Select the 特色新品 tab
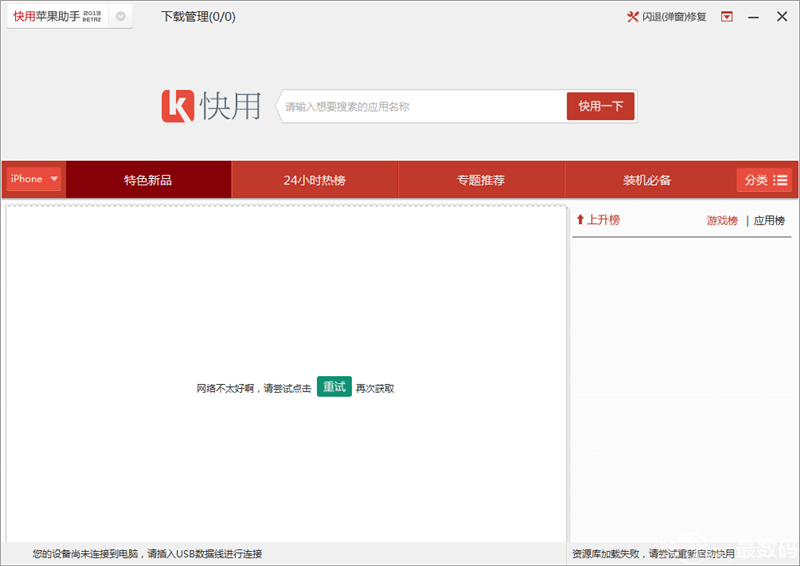 [x=148, y=180]
